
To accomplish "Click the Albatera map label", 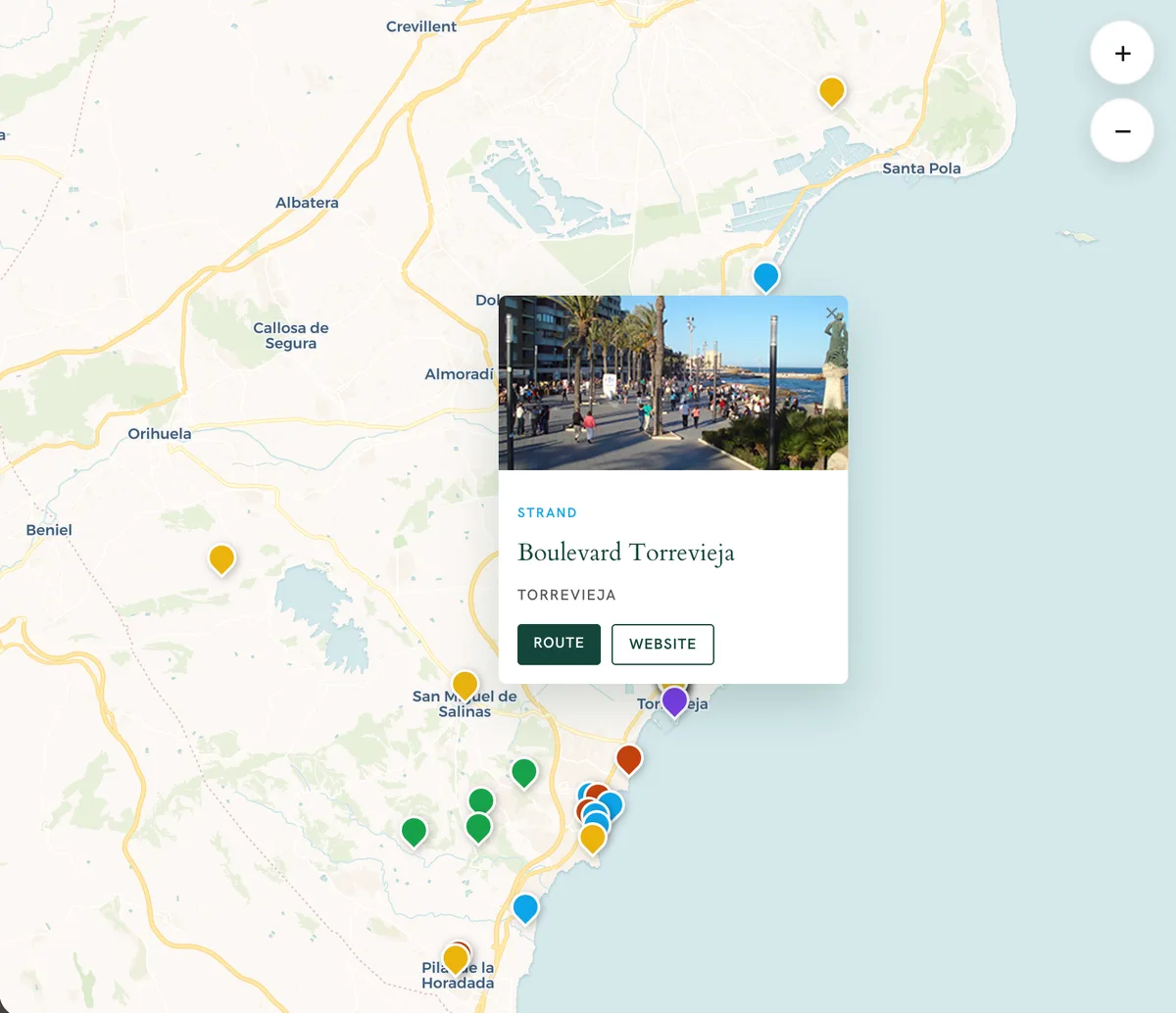I will [307, 203].
